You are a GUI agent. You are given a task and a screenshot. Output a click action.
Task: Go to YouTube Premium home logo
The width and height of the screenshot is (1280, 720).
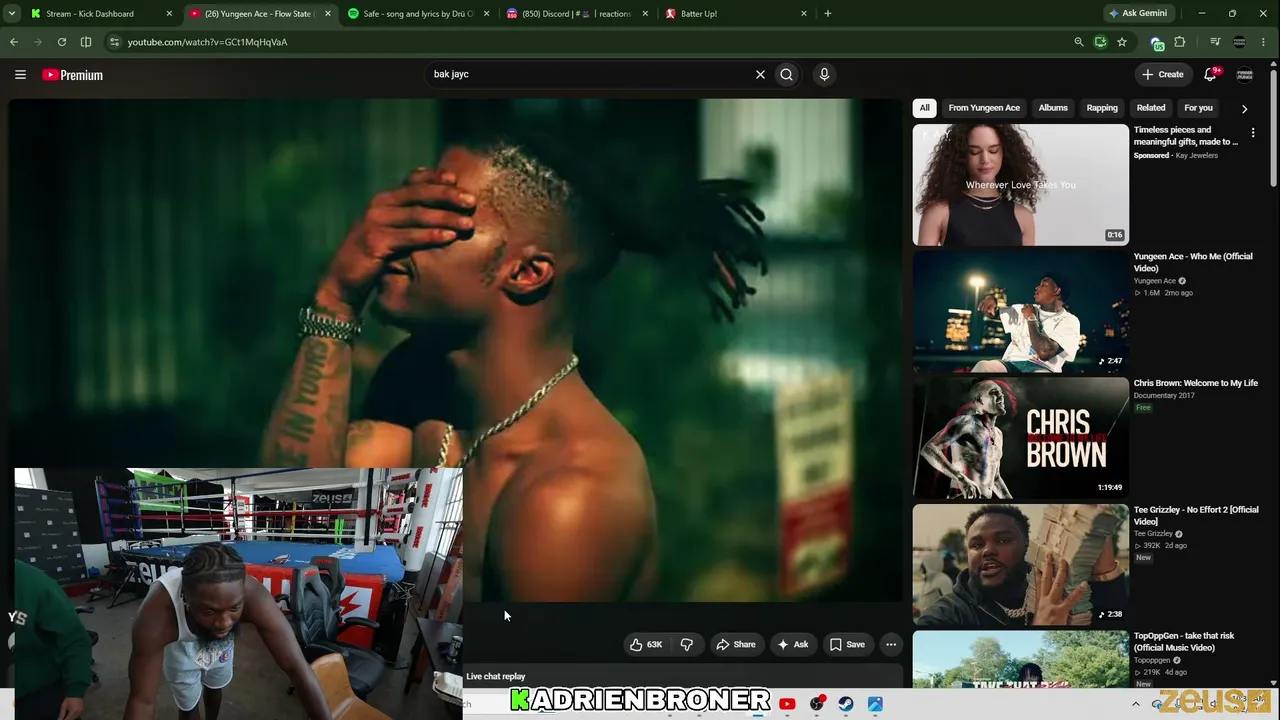72,75
